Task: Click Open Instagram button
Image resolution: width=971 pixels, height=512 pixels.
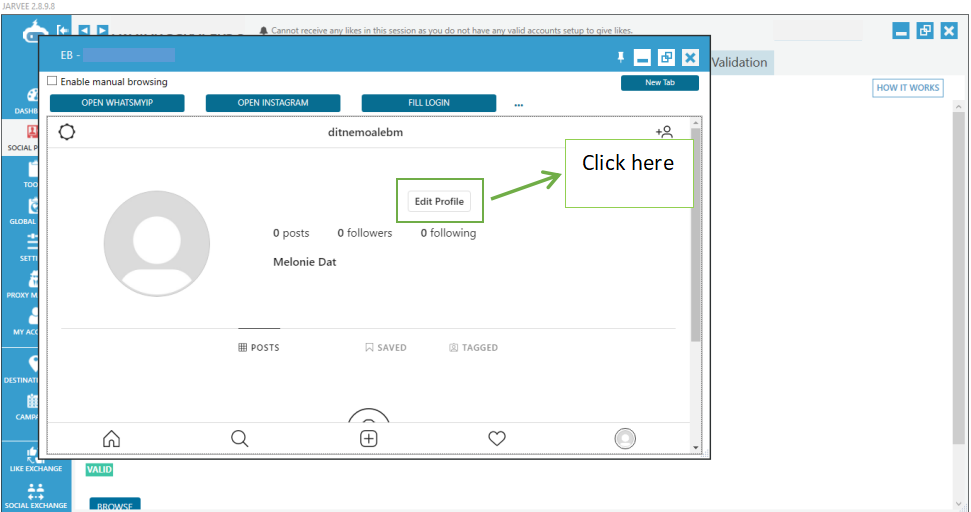Action: 273,103
